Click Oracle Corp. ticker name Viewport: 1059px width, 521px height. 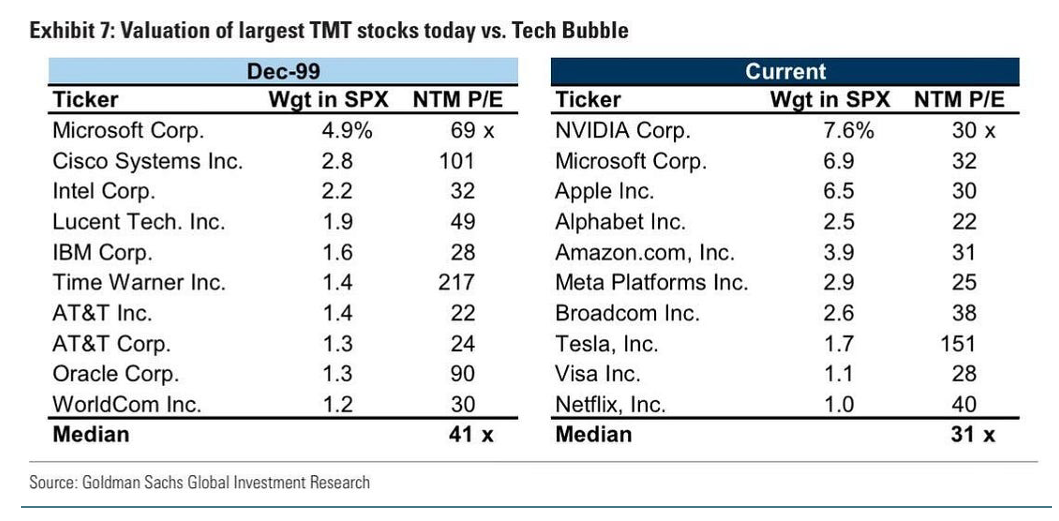115,374
